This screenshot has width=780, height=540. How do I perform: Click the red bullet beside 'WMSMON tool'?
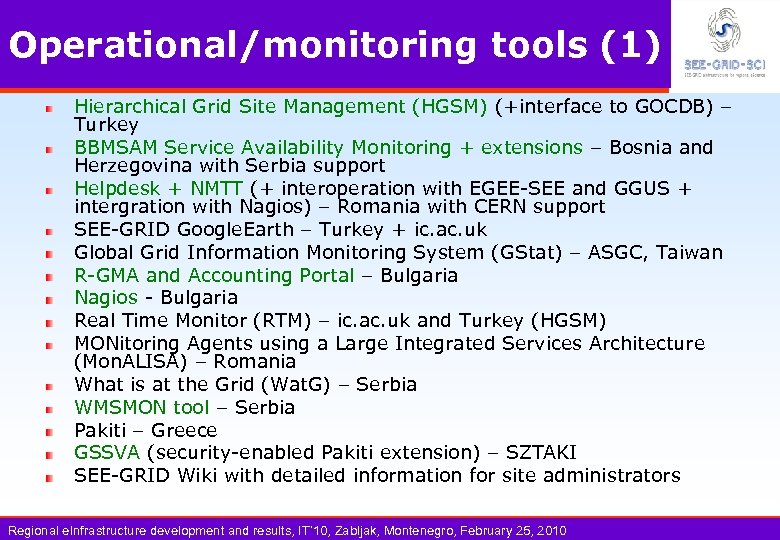(x=49, y=409)
